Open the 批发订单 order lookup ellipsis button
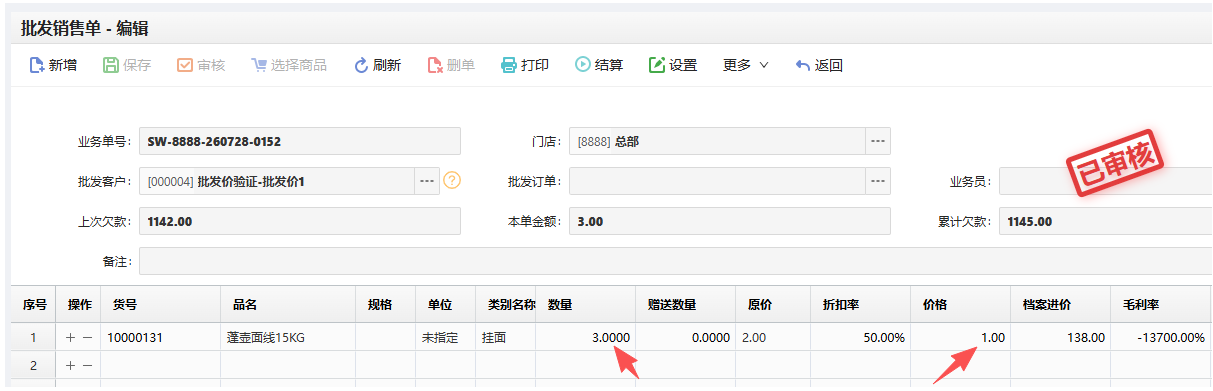Screen dimensions: 1213x391 coord(878,181)
